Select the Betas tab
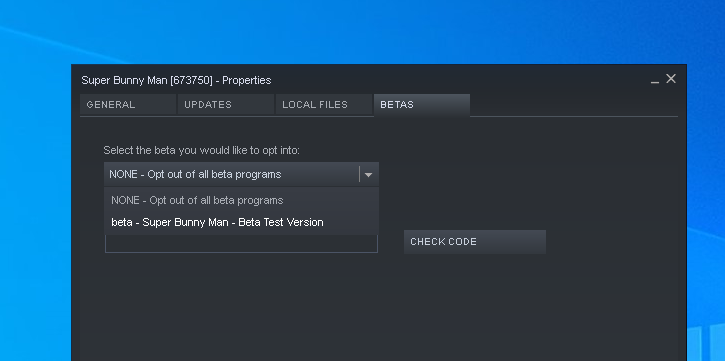This screenshot has height=361, width=725. (x=422, y=105)
